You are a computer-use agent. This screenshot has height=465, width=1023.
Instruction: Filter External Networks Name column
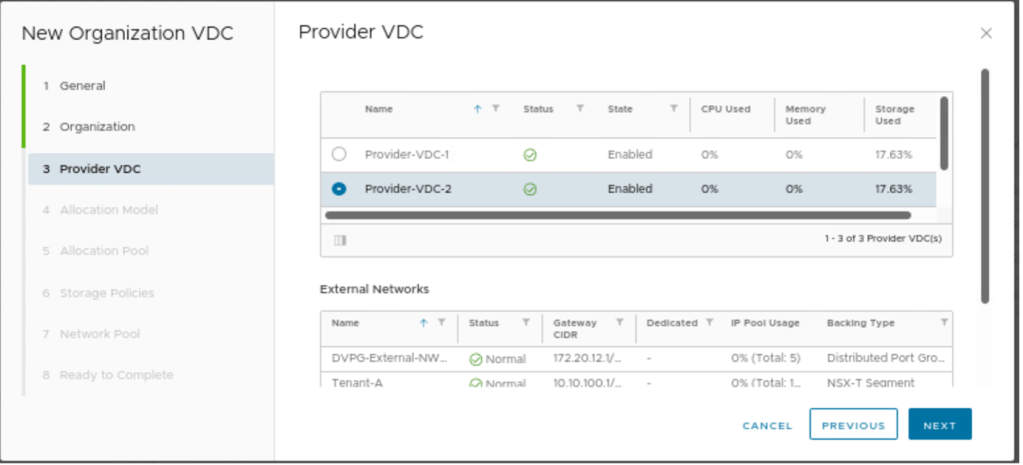(441, 323)
